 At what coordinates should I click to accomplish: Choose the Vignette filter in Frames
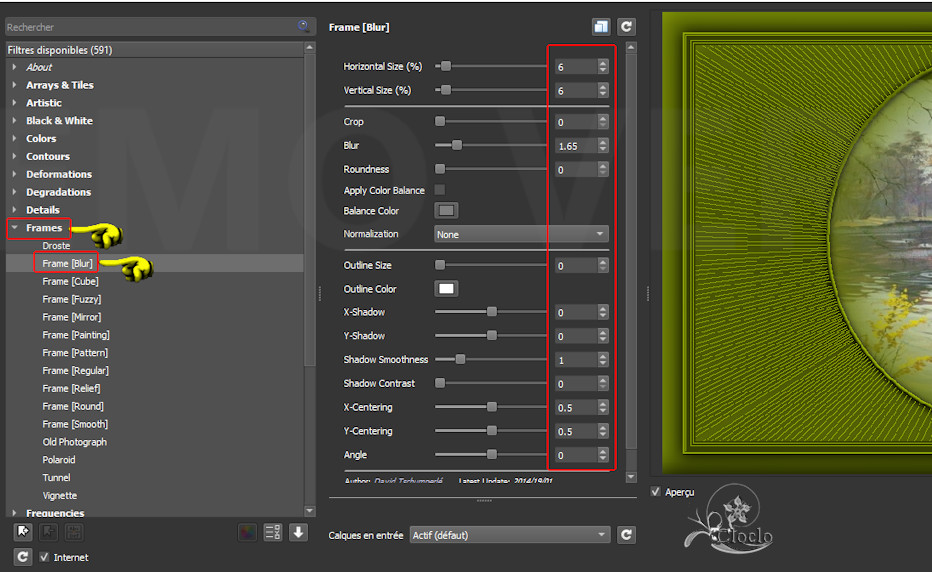59,495
